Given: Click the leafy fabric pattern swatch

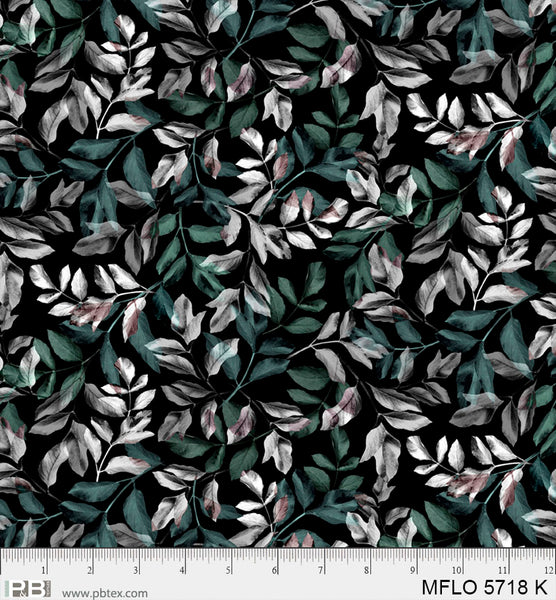Looking at the screenshot, I should point(278,274).
